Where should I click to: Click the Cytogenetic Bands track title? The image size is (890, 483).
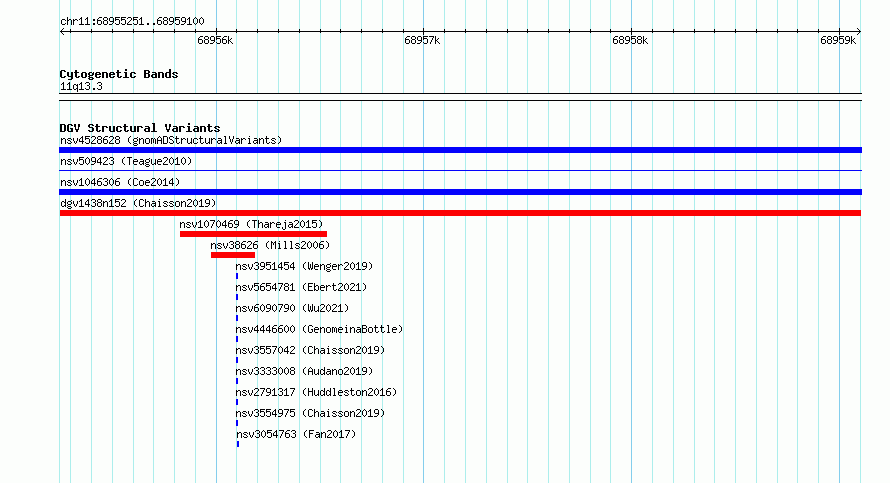[119, 74]
